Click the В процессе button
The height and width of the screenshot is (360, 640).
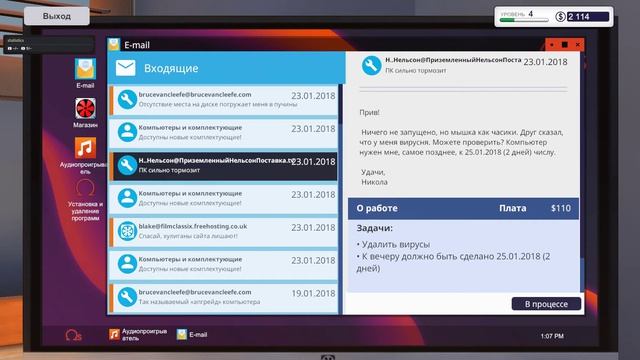pyautogui.click(x=546, y=304)
